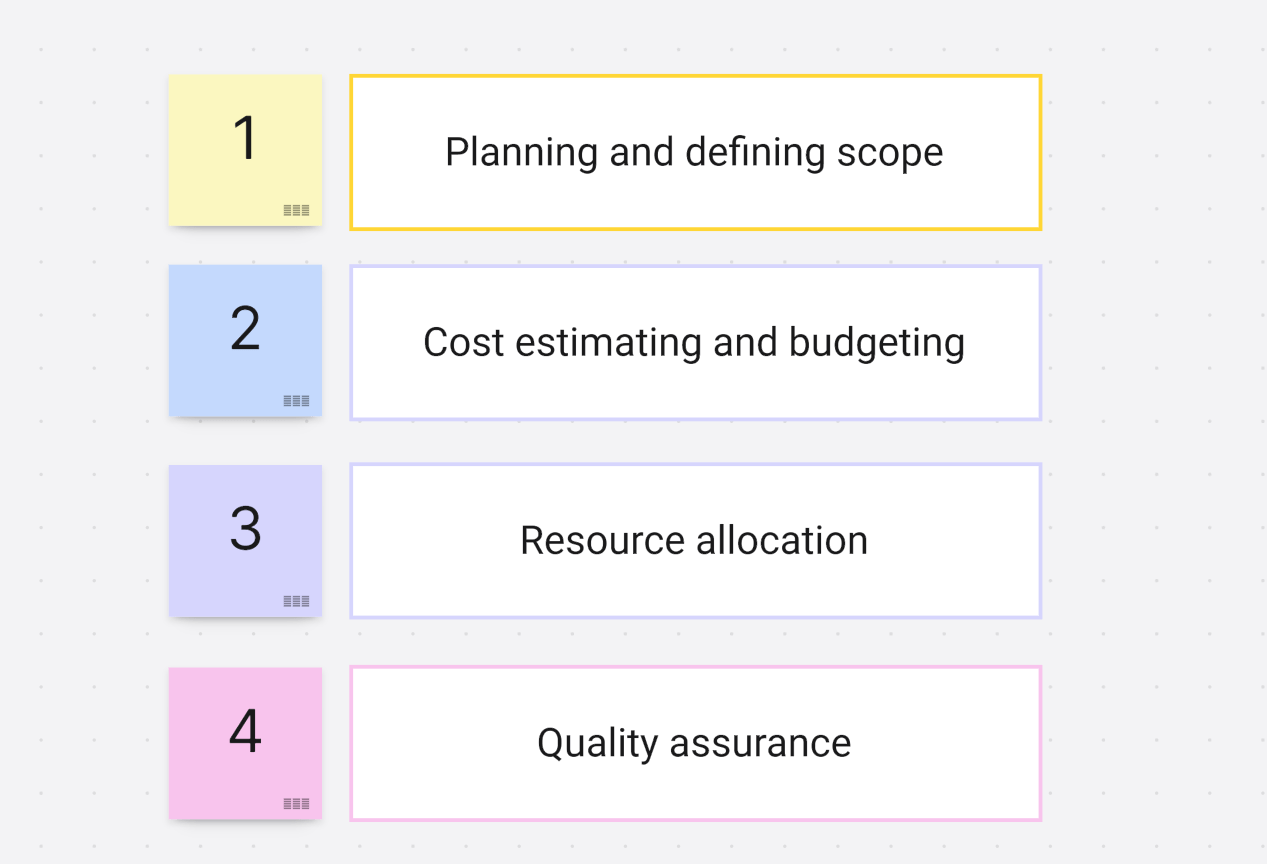Image resolution: width=1267 pixels, height=864 pixels.
Task: Select the "Quality assurance" text
Action: click(694, 743)
